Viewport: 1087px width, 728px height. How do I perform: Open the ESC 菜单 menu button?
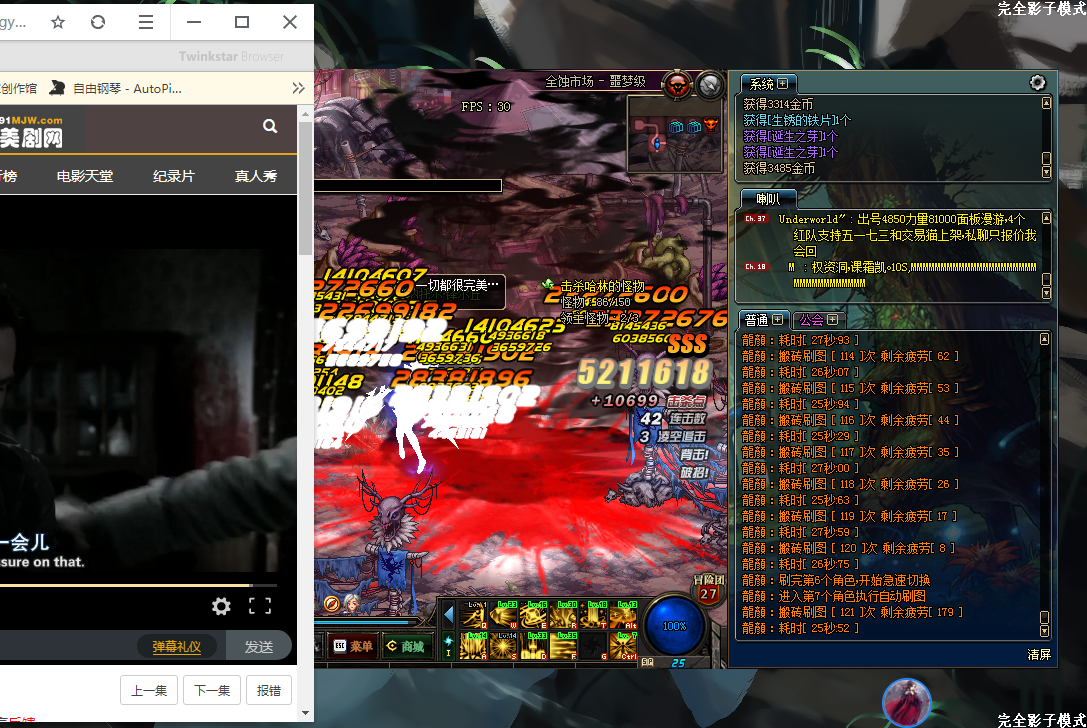353,646
